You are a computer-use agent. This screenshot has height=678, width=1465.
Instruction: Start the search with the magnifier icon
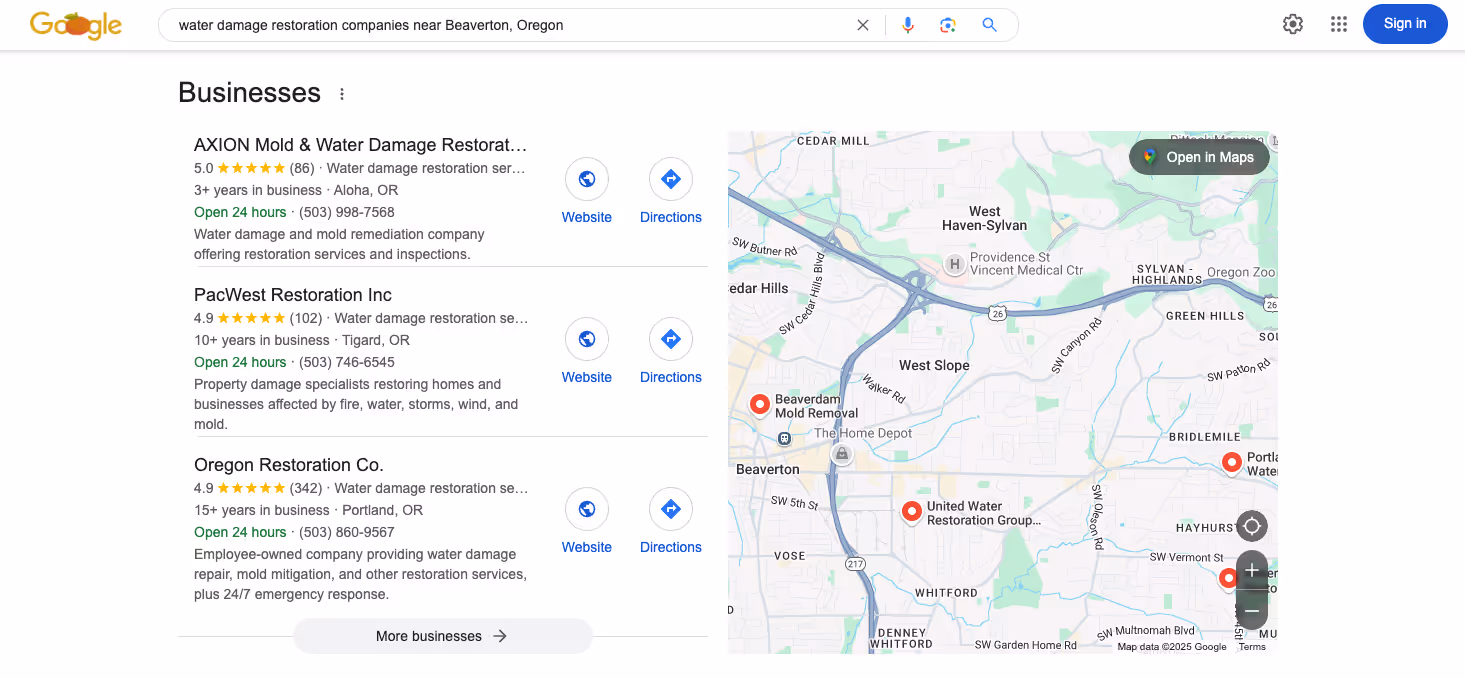tap(989, 24)
